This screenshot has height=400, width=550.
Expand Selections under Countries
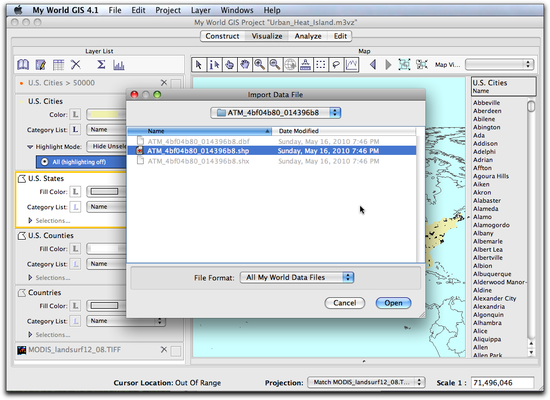[x=30, y=335]
